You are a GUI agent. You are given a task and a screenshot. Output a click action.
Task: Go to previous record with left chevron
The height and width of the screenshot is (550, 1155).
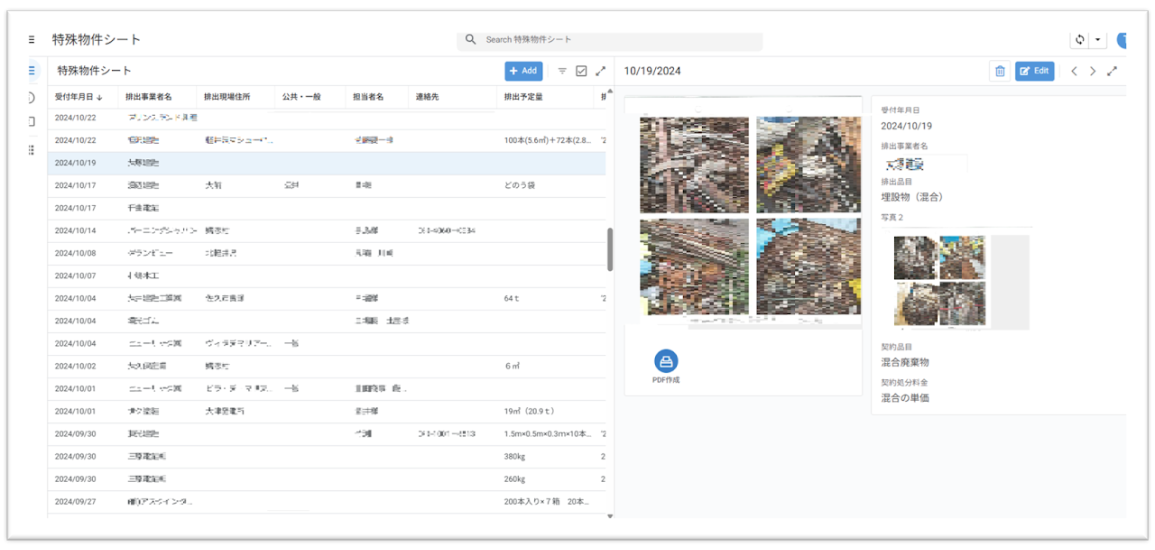[x=1074, y=71]
